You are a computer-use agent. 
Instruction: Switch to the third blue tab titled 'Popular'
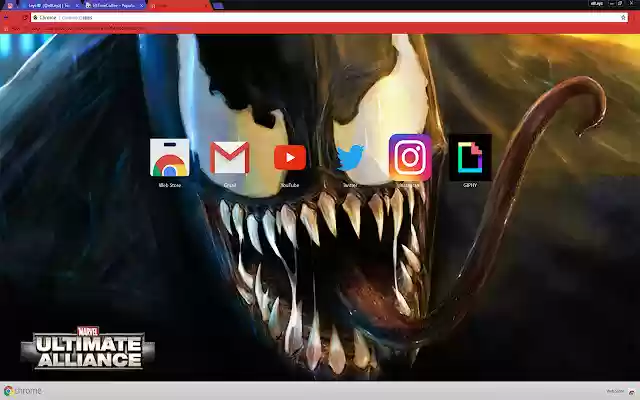coord(114,6)
